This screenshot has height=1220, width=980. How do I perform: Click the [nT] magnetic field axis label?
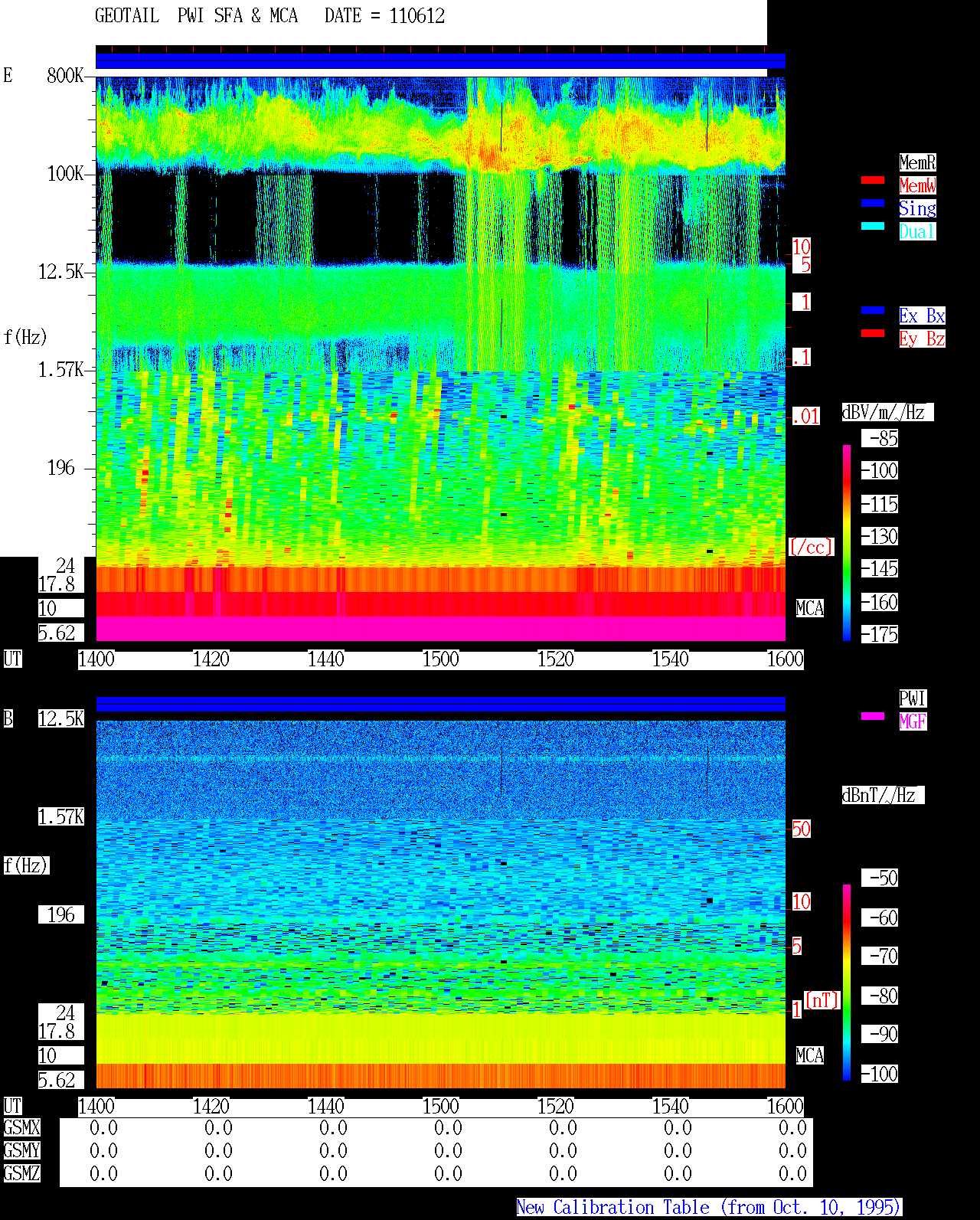[822, 1000]
